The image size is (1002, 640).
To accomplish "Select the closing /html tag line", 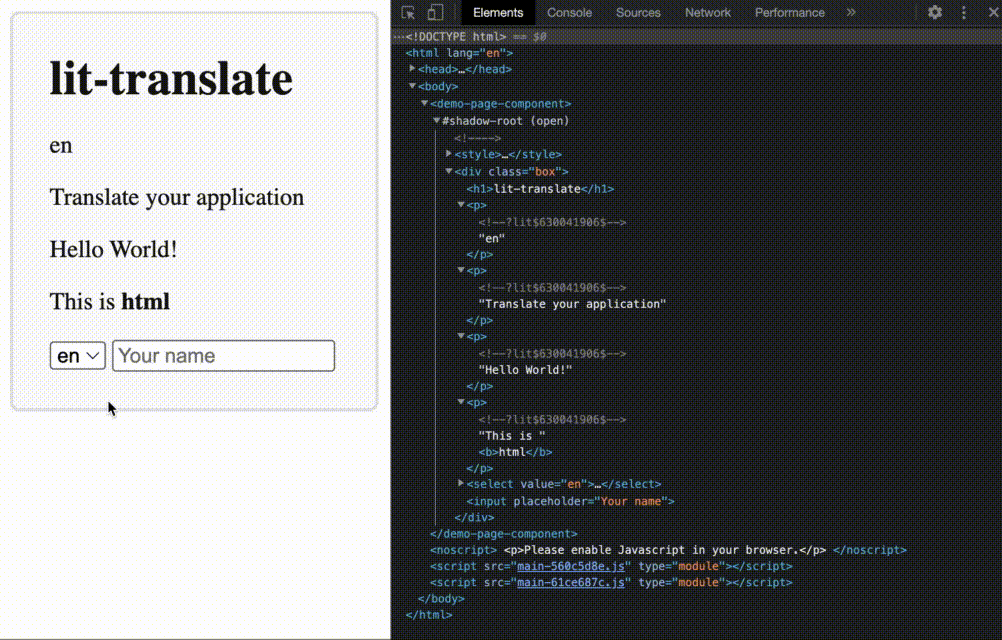I will tap(429, 615).
